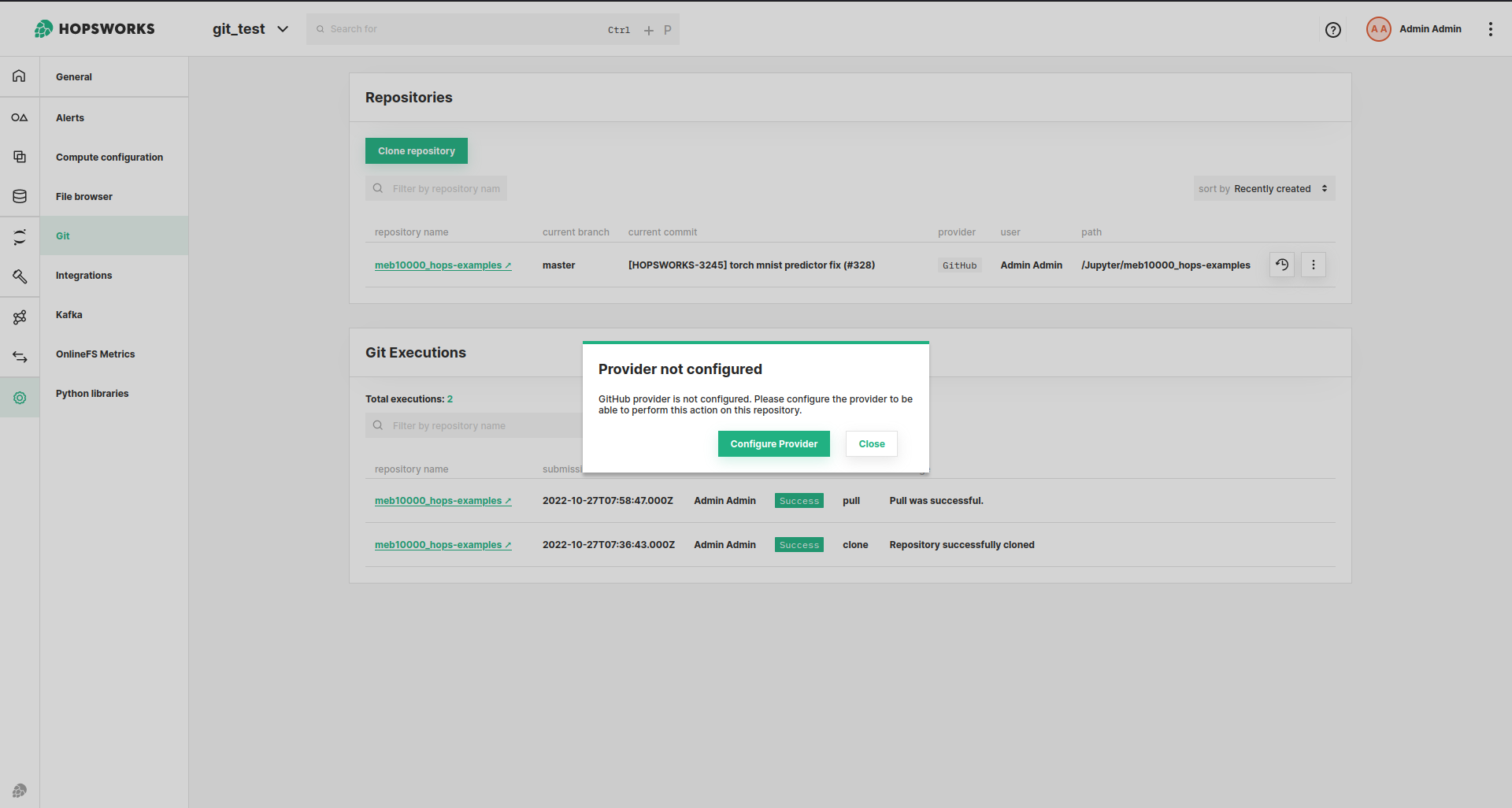Open the kebab menu next to Admin Admin
Image resolution: width=1512 pixels, height=808 pixels.
(1490, 29)
